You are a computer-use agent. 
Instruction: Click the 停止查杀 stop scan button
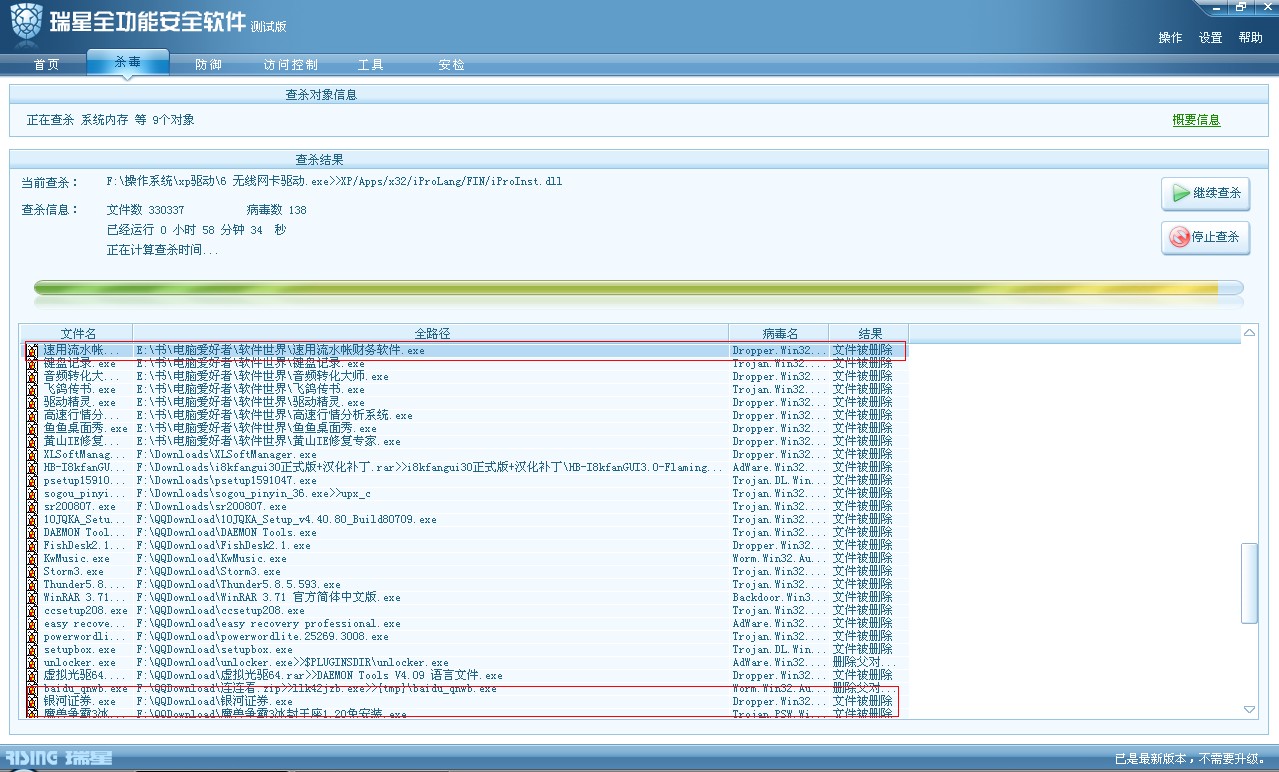(1206, 238)
